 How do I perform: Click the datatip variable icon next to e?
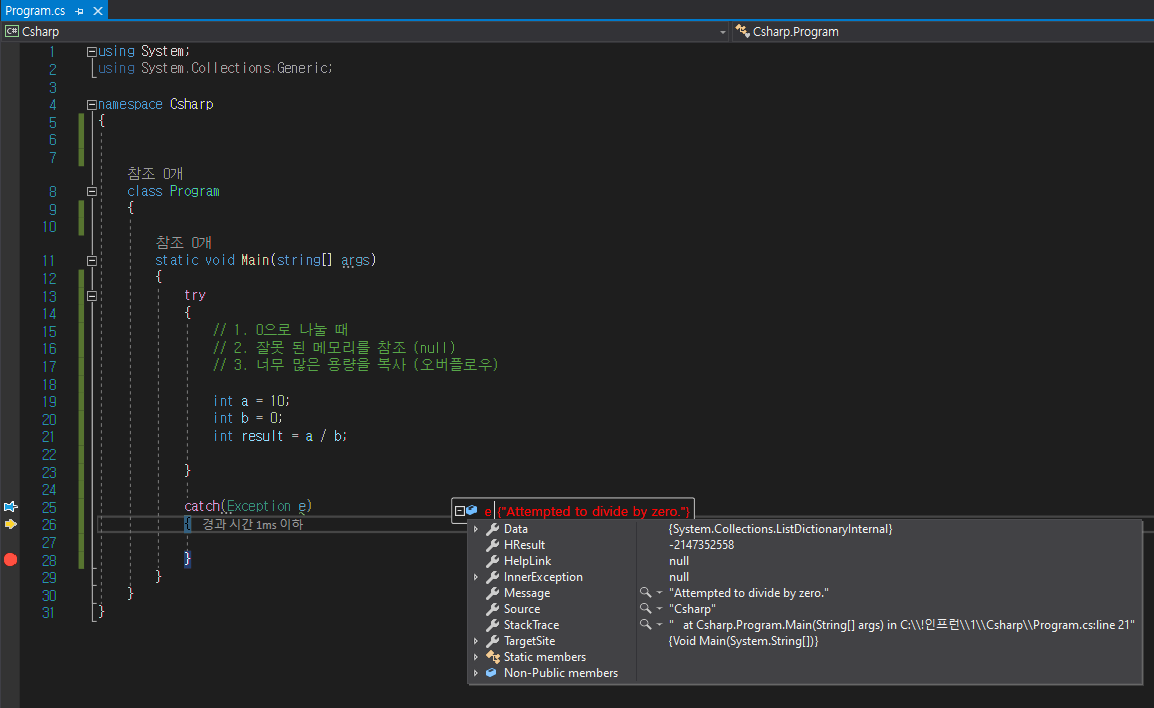(x=472, y=510)
